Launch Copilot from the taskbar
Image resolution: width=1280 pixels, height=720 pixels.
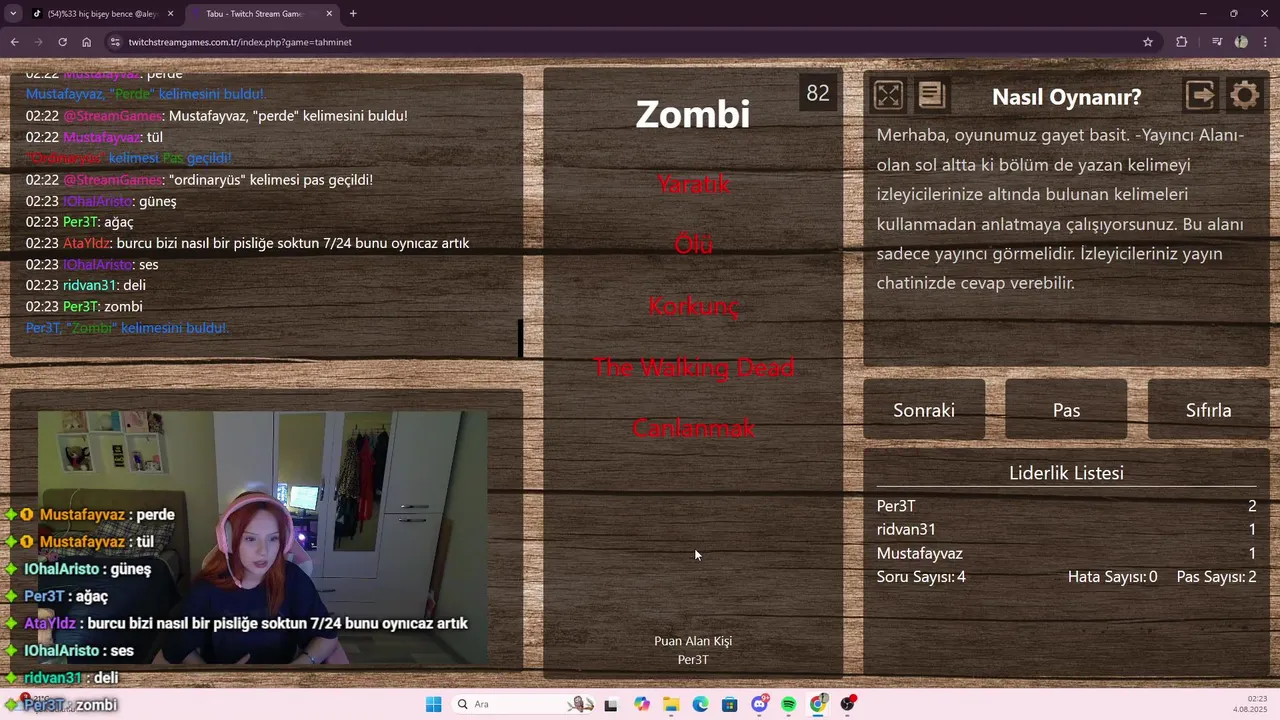pyautogui.click(x=641, y=704)
